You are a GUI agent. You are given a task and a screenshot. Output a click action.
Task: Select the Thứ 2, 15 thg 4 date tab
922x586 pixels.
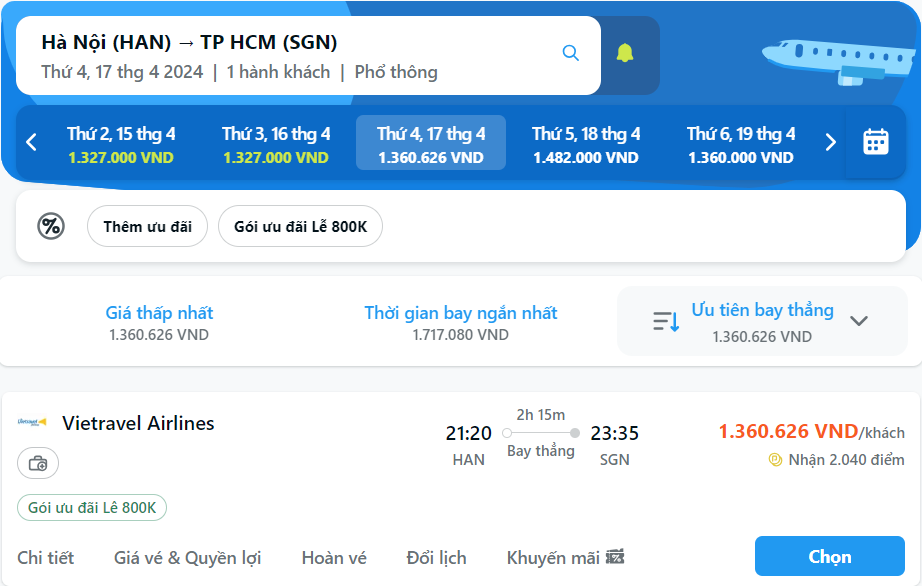point(121,144)
